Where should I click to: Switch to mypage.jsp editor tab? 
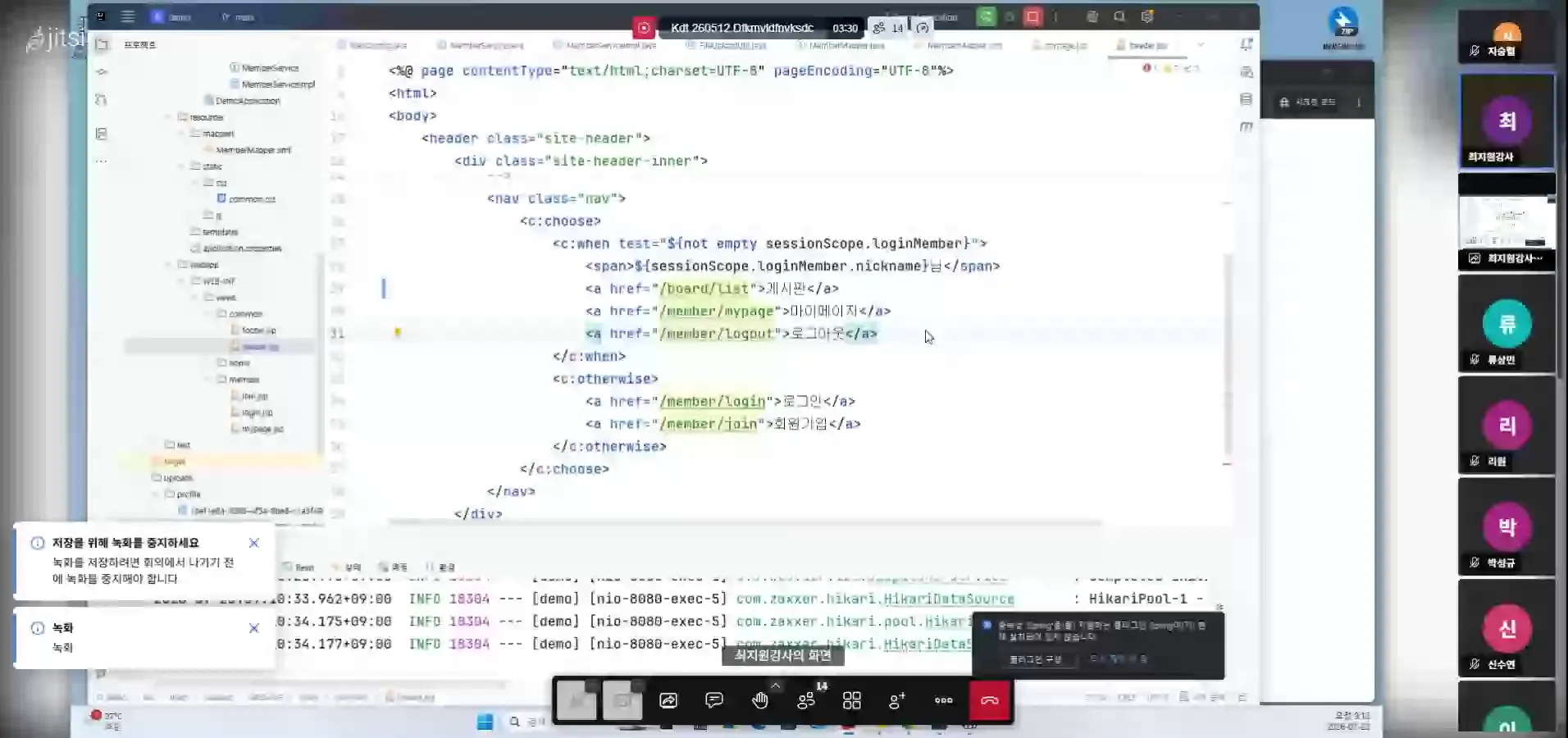(1060, 46)
